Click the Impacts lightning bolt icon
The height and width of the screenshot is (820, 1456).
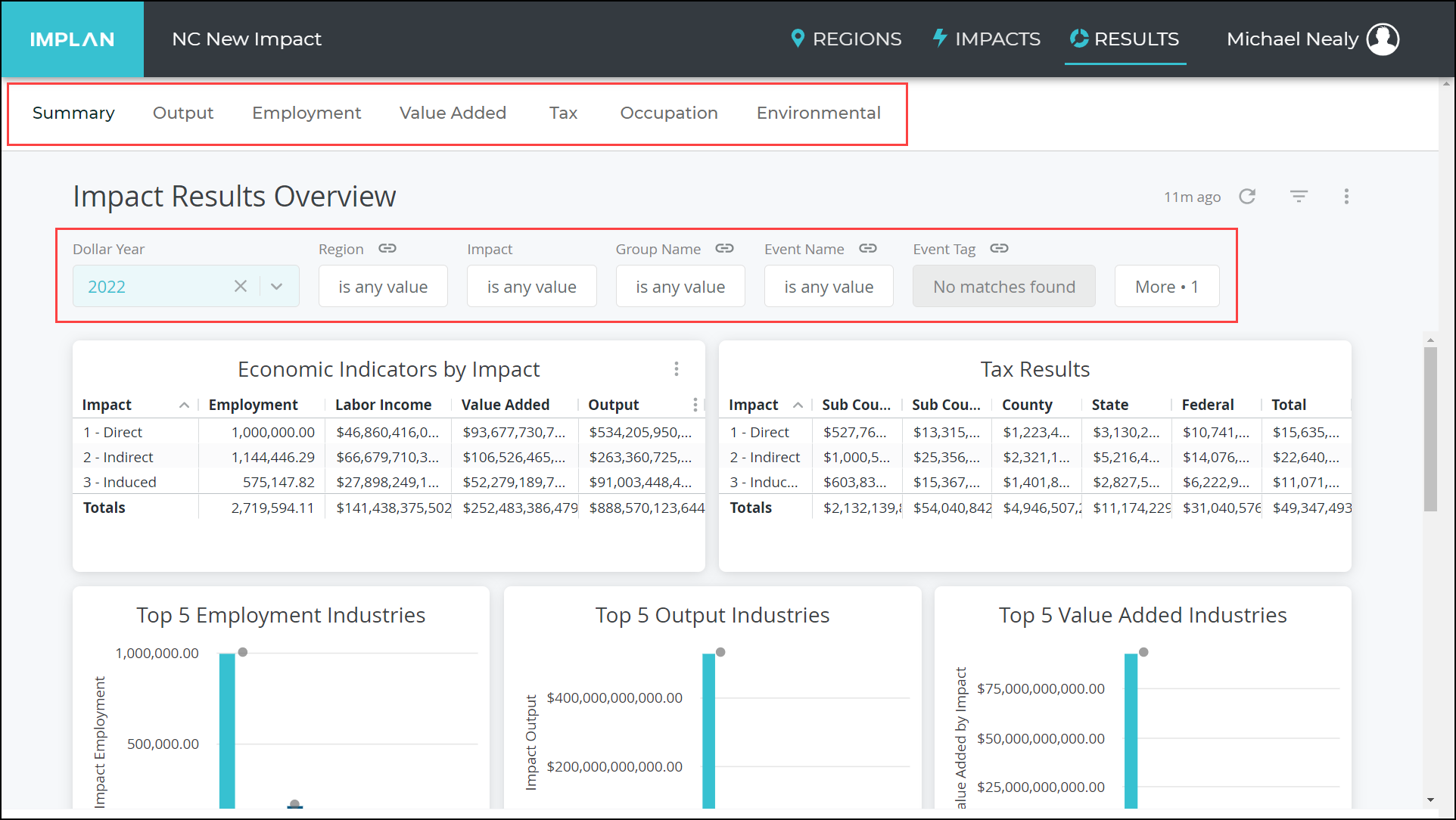pos(939,38)
